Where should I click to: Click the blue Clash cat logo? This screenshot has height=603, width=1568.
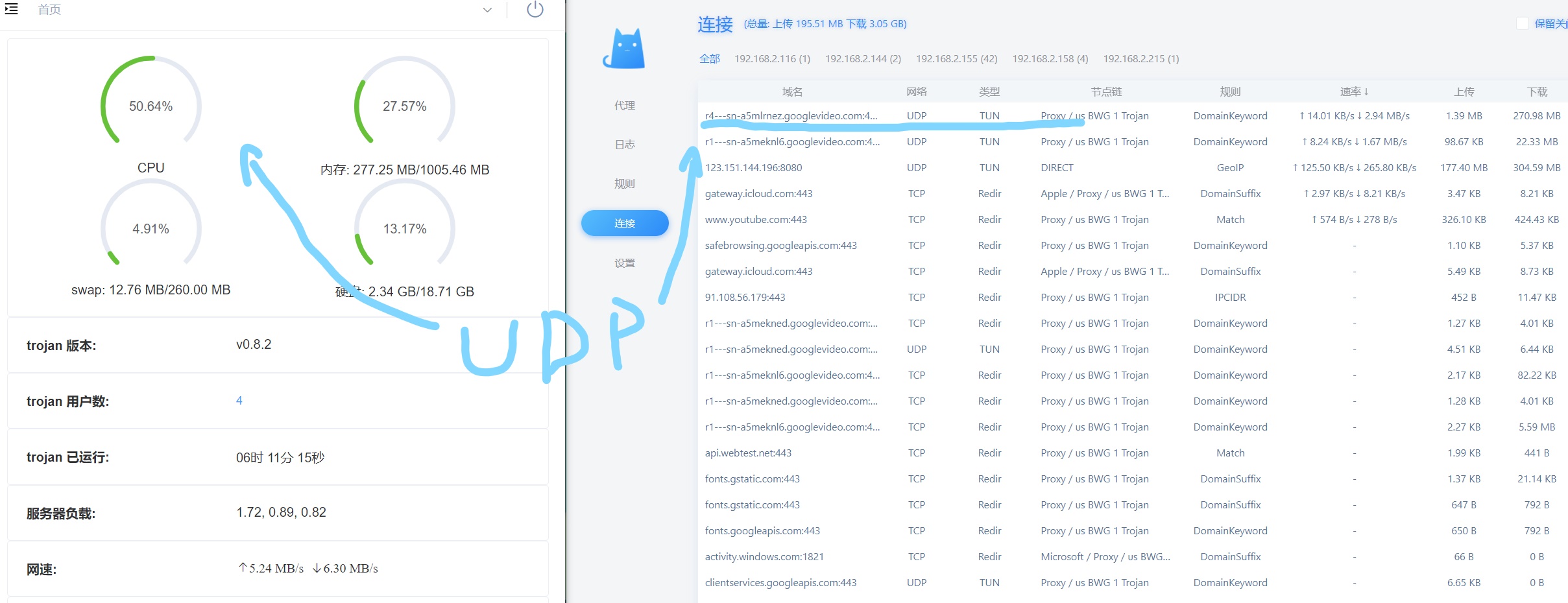tap(624, 49)
